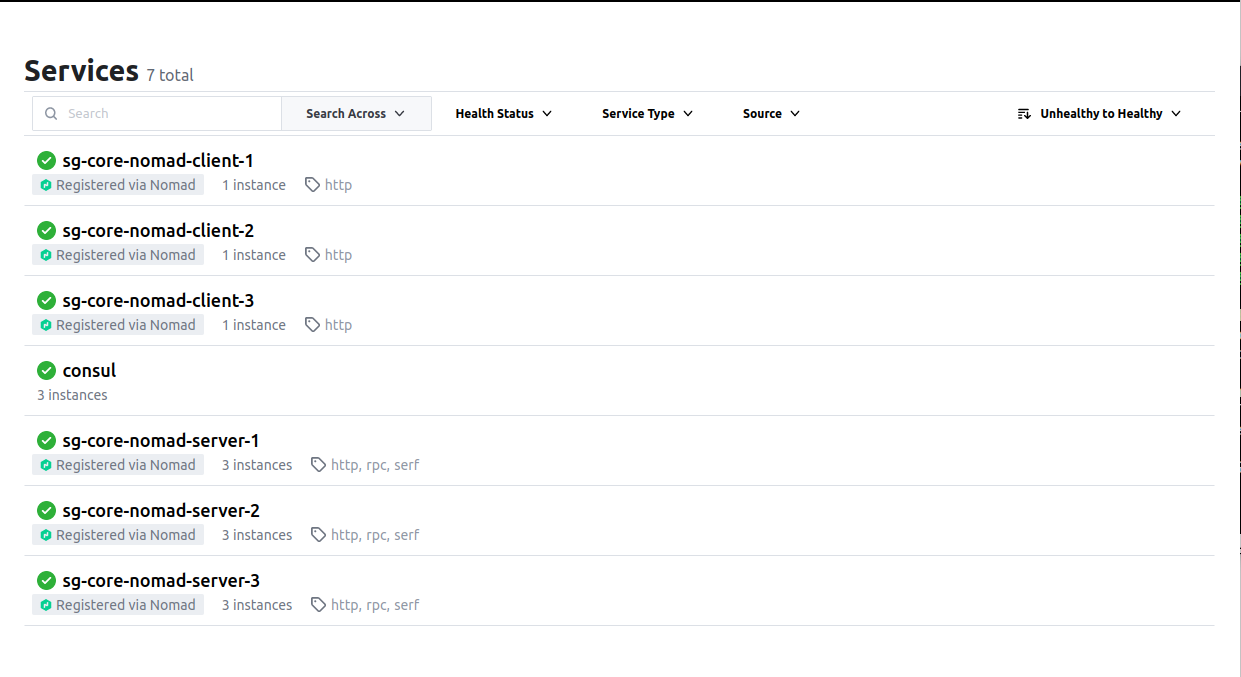Click 'http, rpc, serf' tags of sg-core-nomad-server-1
Screen dimensions: 1241x677
[x=375, y=465]
